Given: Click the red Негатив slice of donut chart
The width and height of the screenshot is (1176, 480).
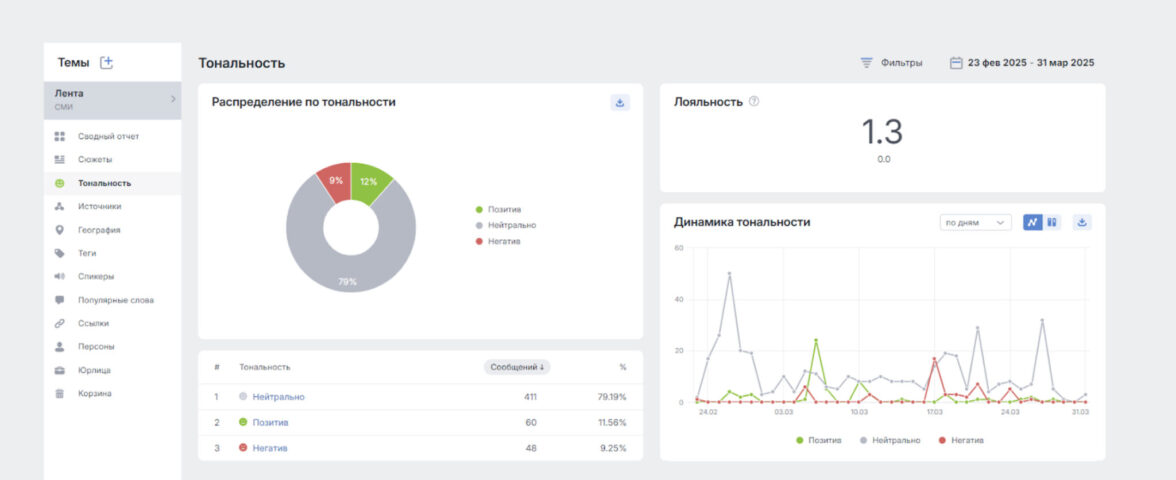Looking at the screenshot, I should click(x=334, y=182).
